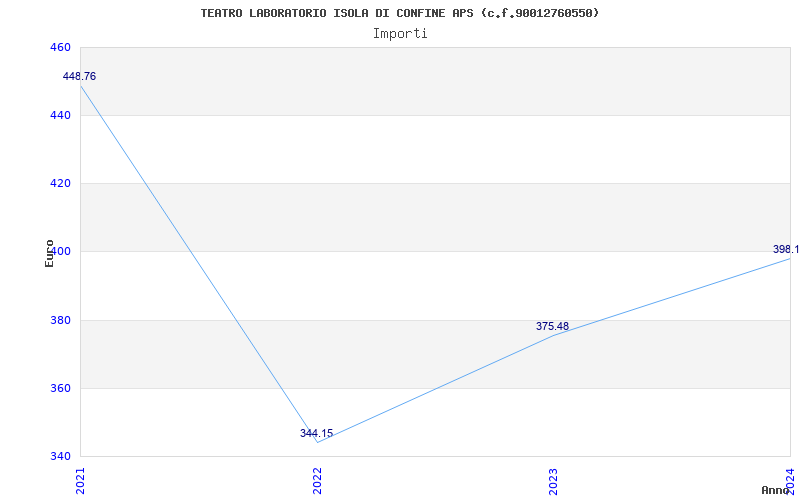The height and width of the screenshot is (500, 800).
Task: Click the data label 344.15
Action: coord(316,433)
